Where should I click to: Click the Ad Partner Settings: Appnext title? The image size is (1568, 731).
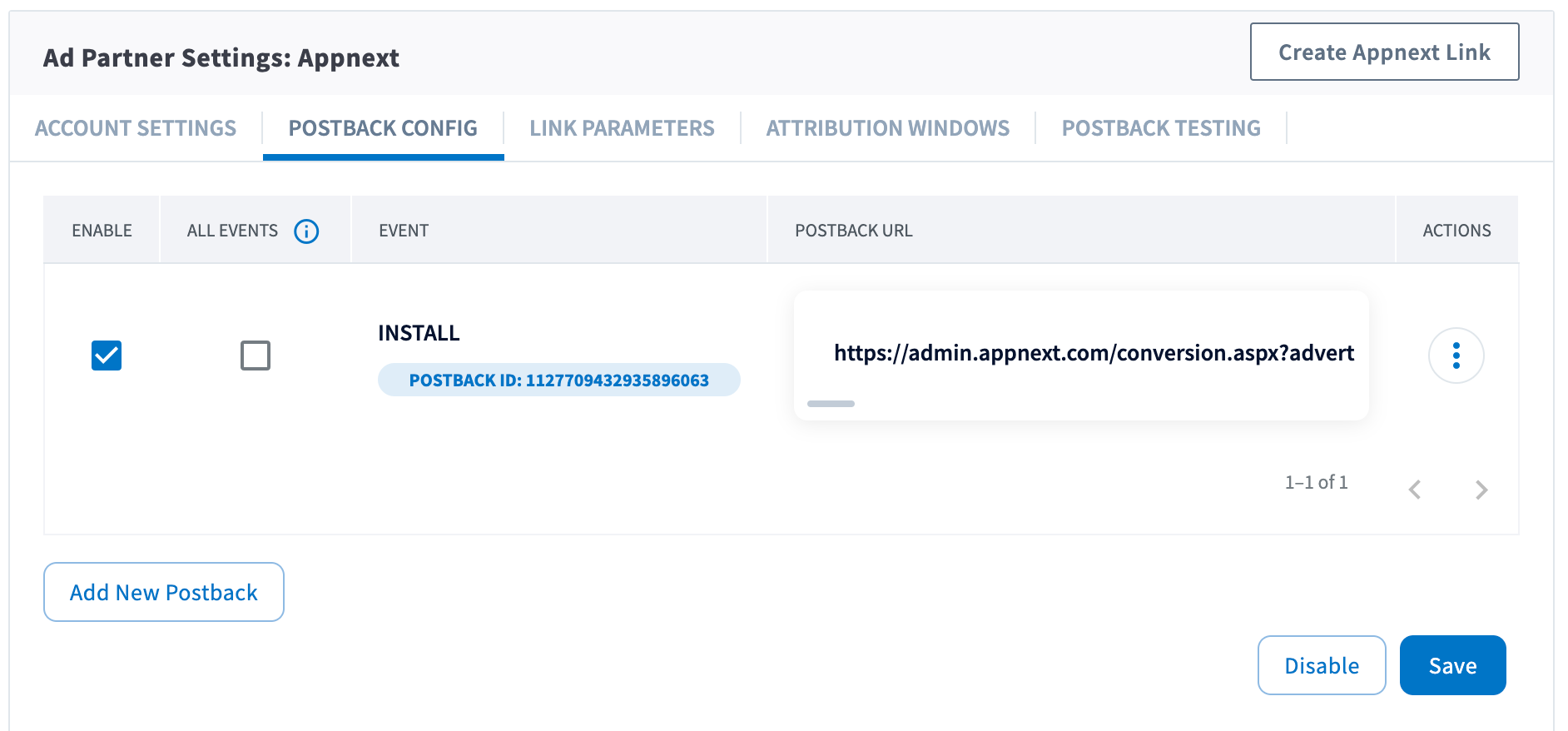coord(221,57)
